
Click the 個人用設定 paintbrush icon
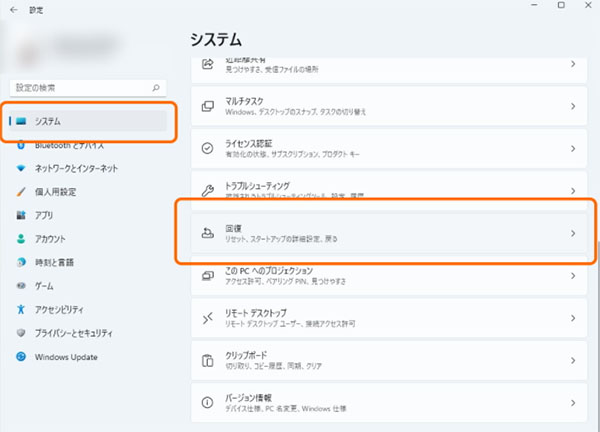21,192
